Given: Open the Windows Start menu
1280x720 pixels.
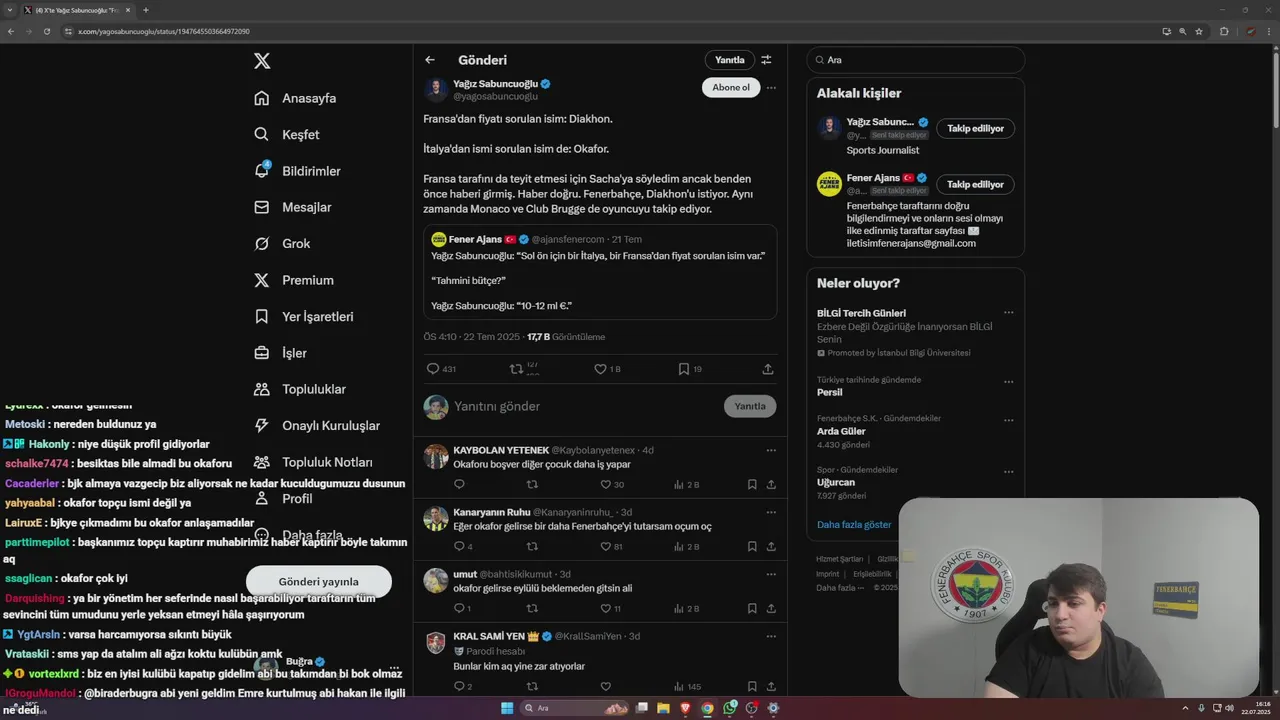Looking at the screenshot, I should point(507,708).
